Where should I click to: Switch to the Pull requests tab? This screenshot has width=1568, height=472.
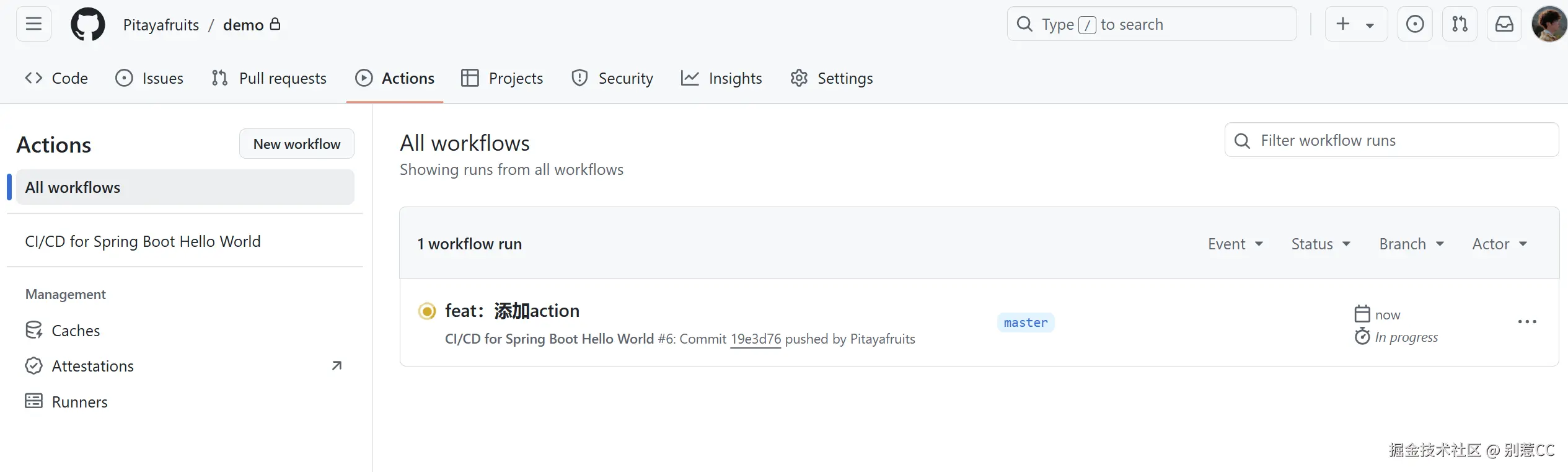(268, 78)
